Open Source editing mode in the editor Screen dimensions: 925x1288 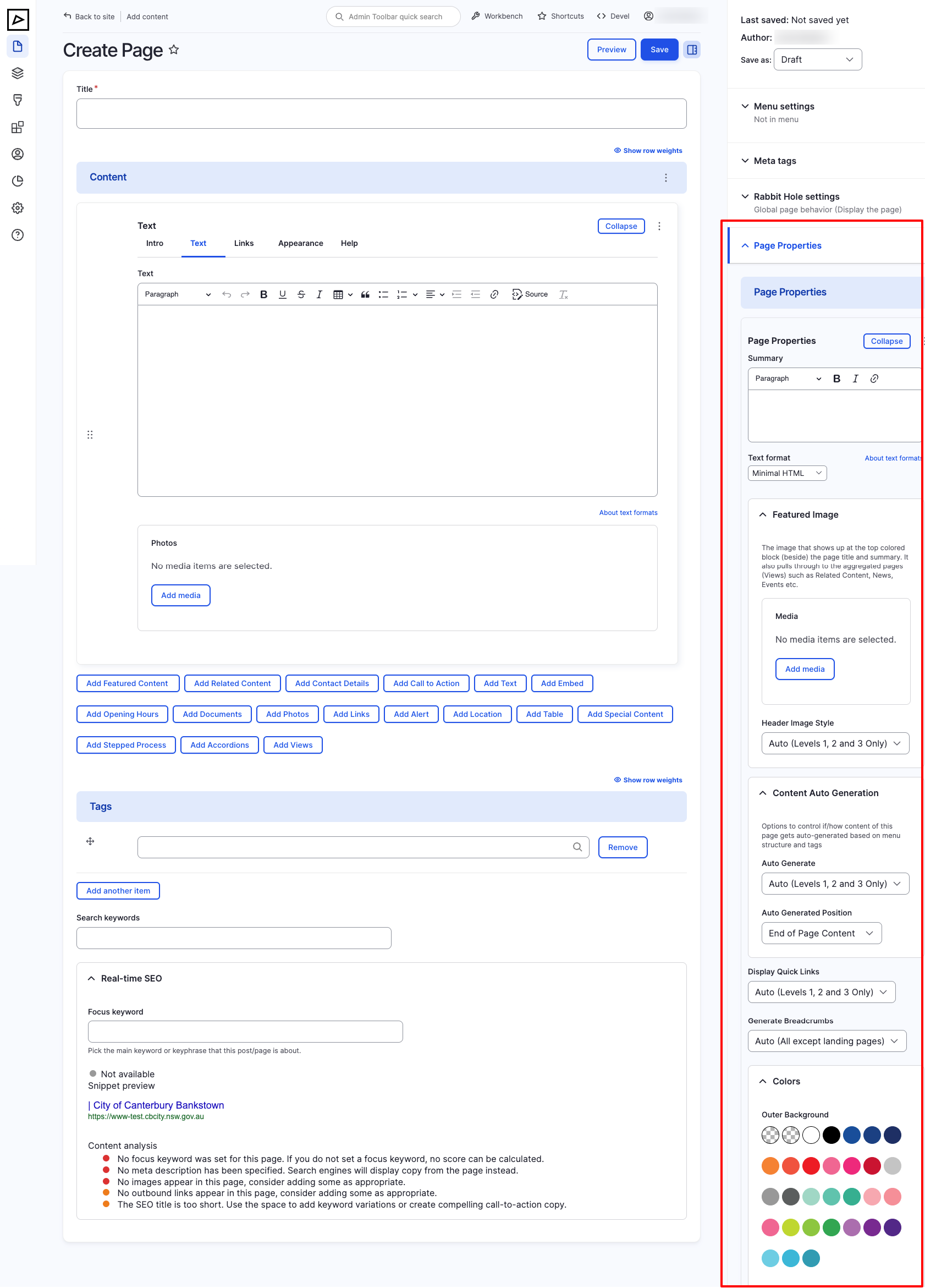[530, 294]
